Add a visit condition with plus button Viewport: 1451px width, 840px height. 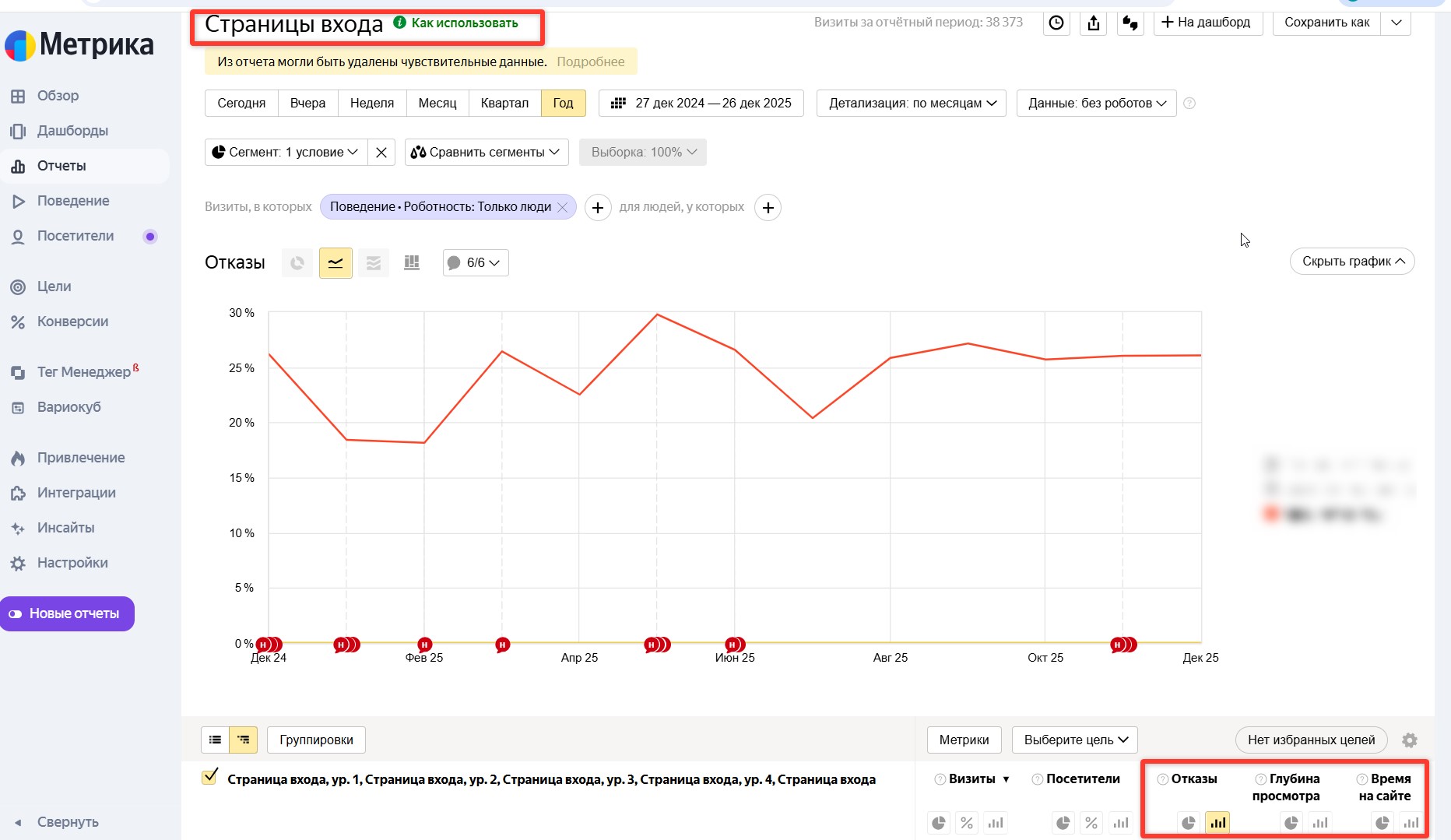598,208
